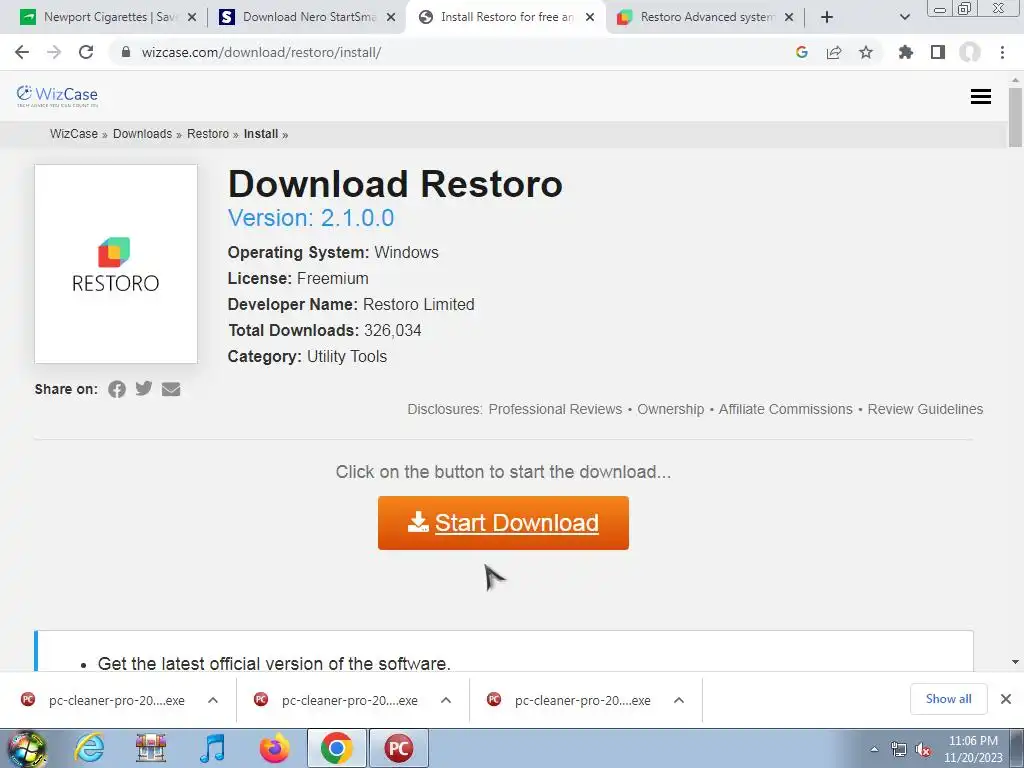Open Chrome's three-dot menu
1024x768 pixels.
pos(1002,52)
